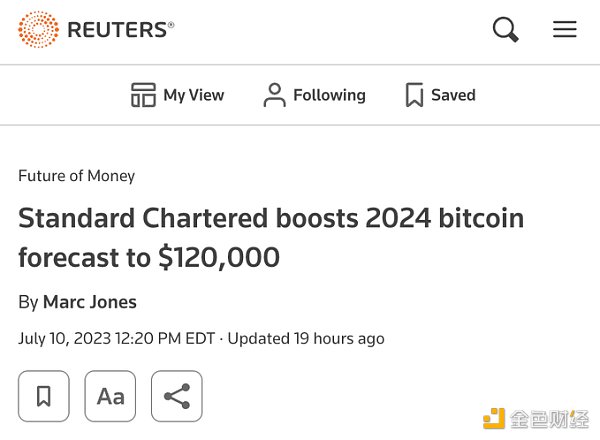Viewport: 600px width, 440px height.
Task: Select the Following tab label
Action: 329,95
